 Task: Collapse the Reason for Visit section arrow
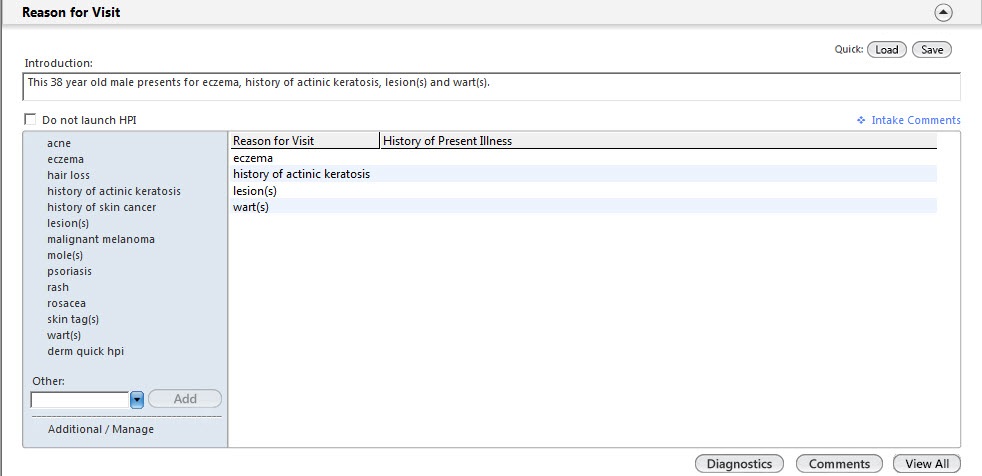(943, 13)
